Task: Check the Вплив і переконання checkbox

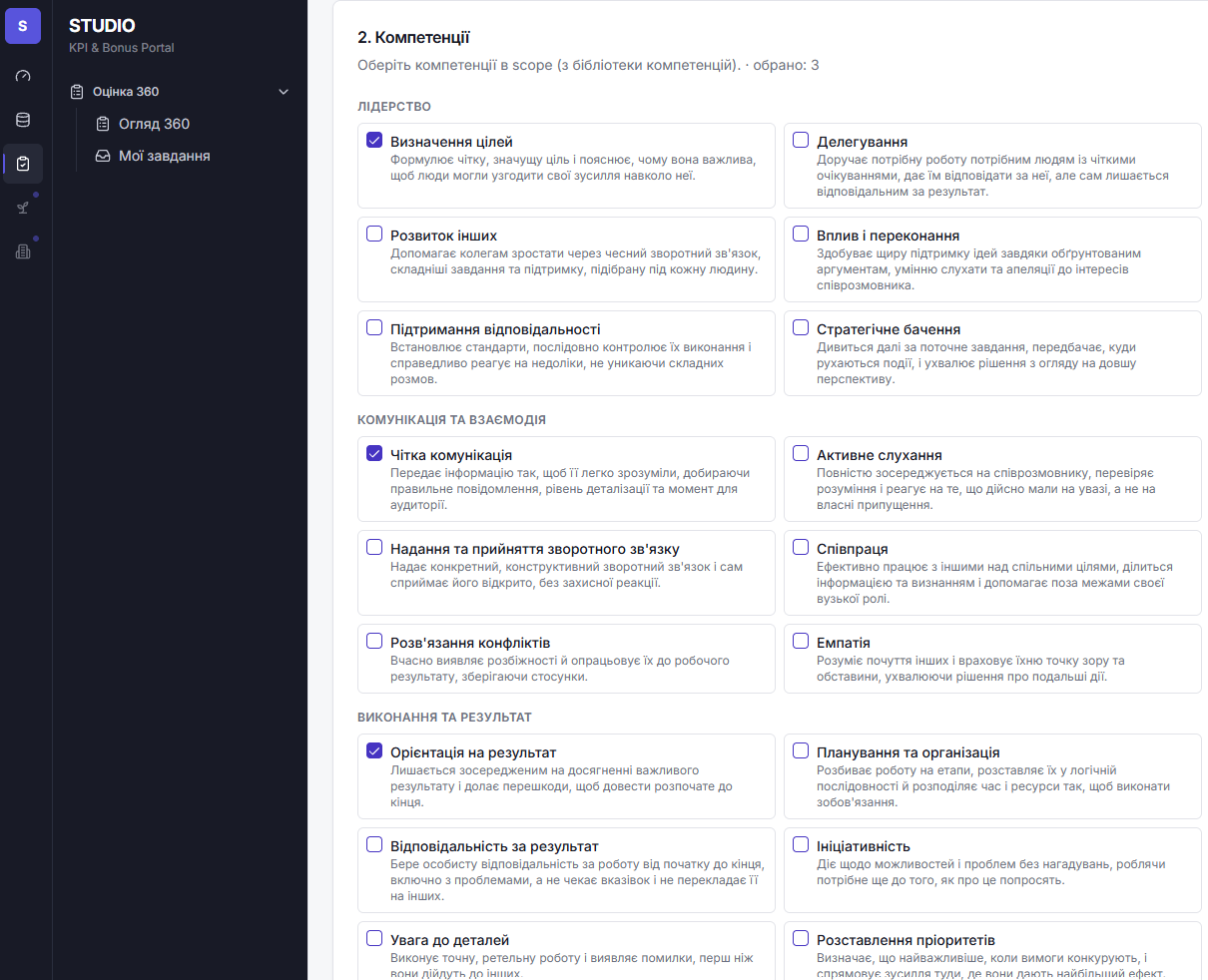Action: 801,235
